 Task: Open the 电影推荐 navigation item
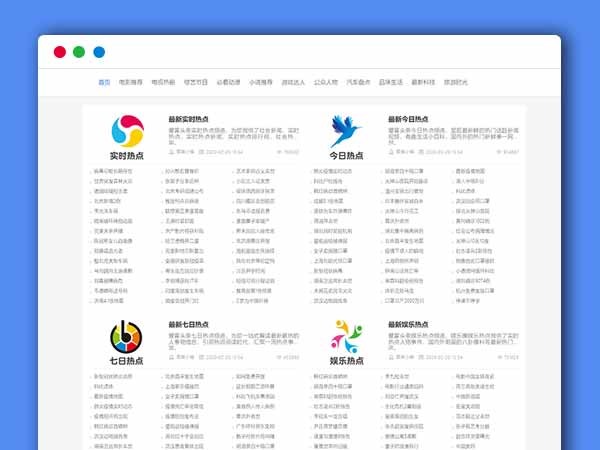130,82
